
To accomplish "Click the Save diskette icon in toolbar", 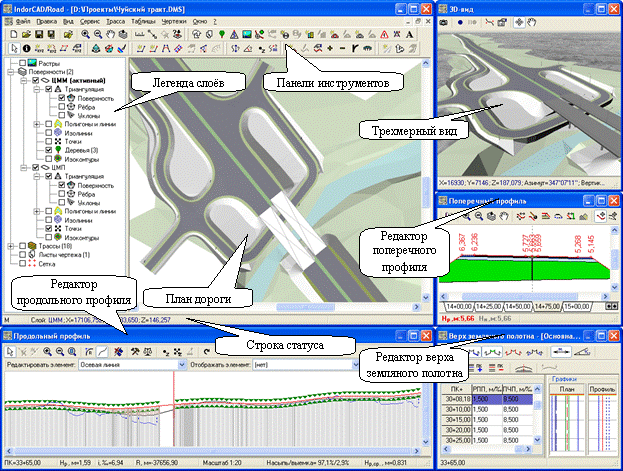I will tap(40, 33).
